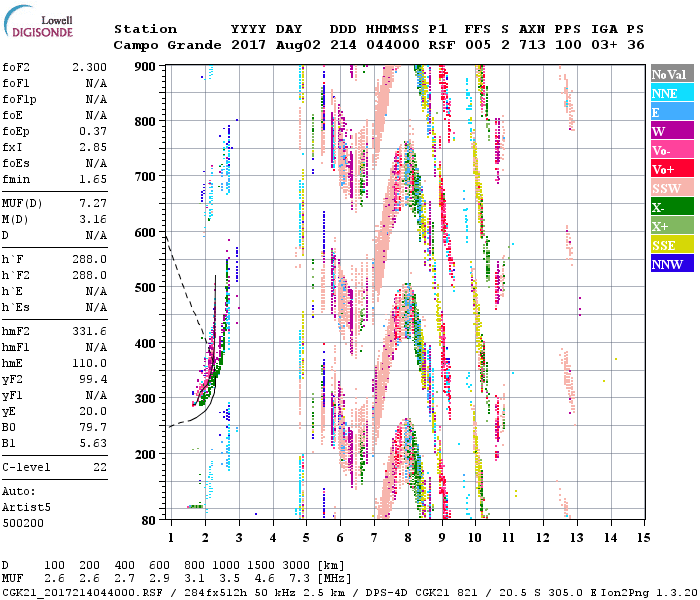Click the 900 tick on height axis
The height and width of the screenshot is (600, 700).
click(x=146, y=66)
